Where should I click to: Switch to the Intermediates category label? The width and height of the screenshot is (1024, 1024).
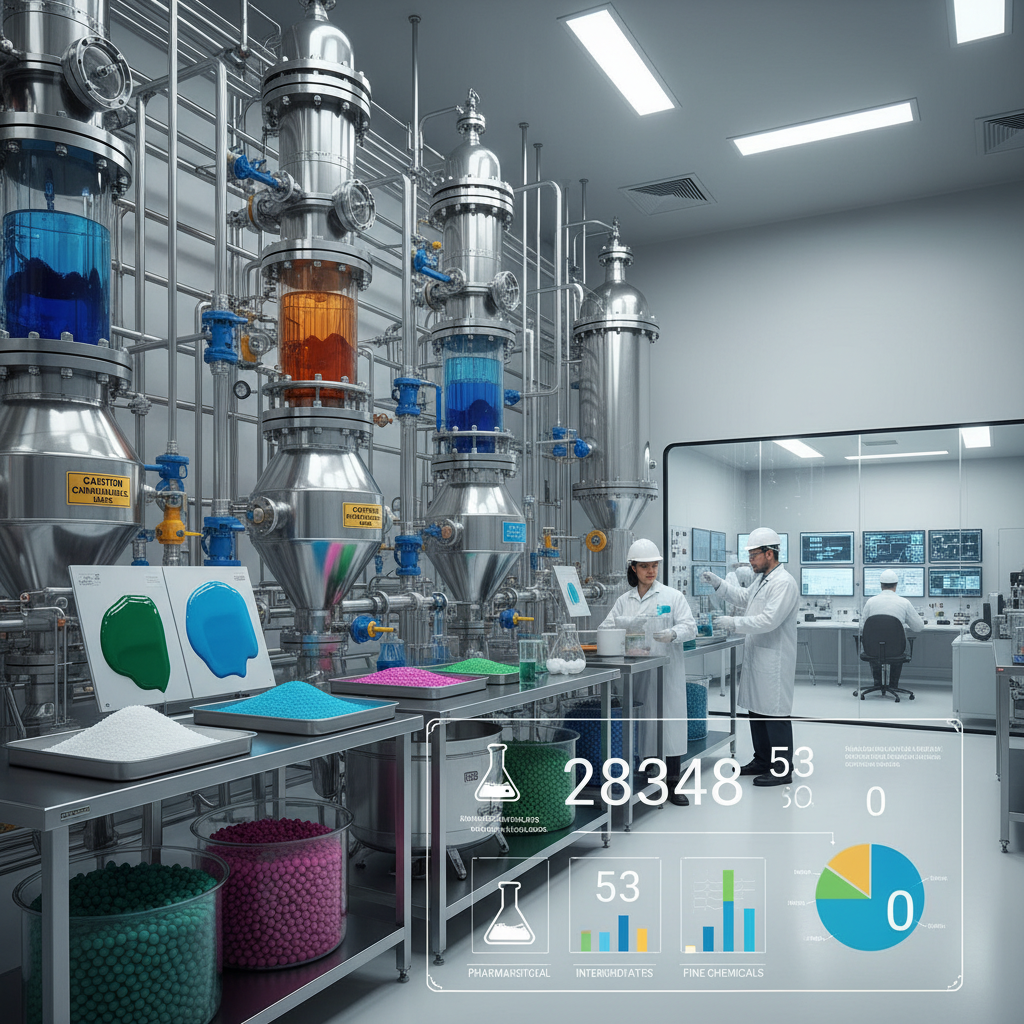(x=614, y=972)
